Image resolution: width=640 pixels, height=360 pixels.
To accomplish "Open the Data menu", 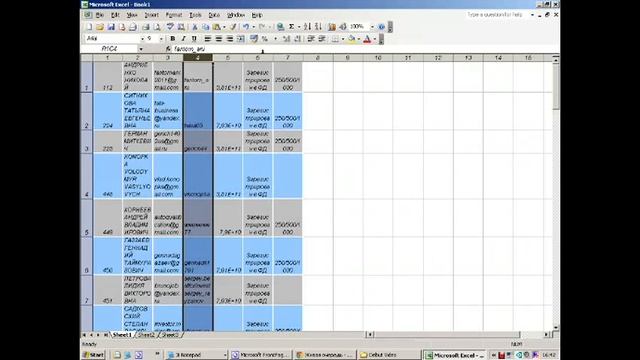I will (214, 15).
